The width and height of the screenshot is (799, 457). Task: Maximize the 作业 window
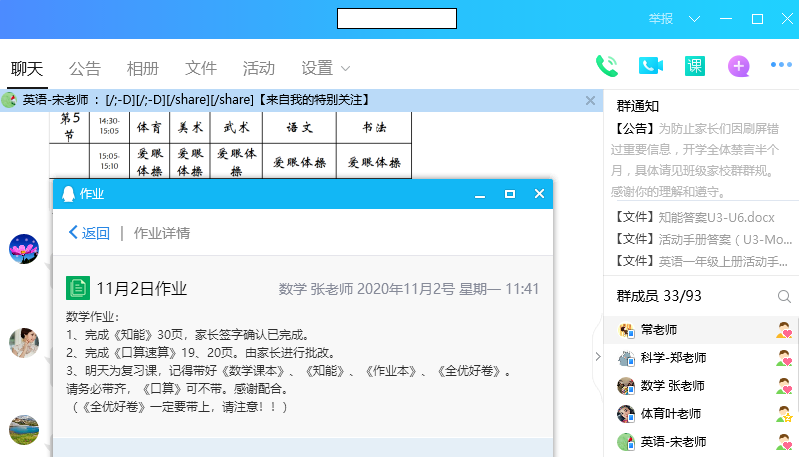(x=509, y=194)
